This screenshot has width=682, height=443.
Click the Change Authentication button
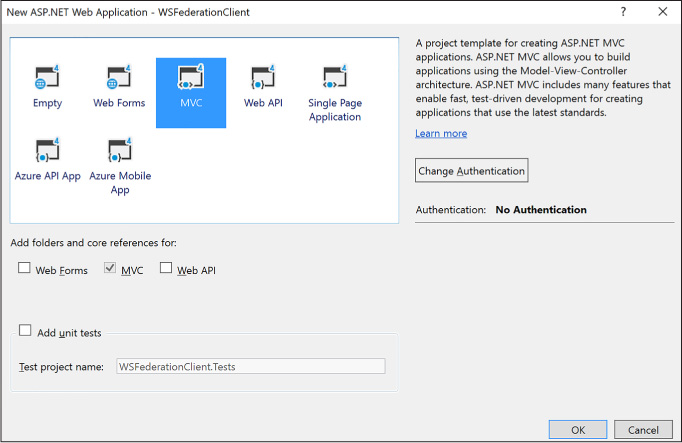[x=471, y=170]
